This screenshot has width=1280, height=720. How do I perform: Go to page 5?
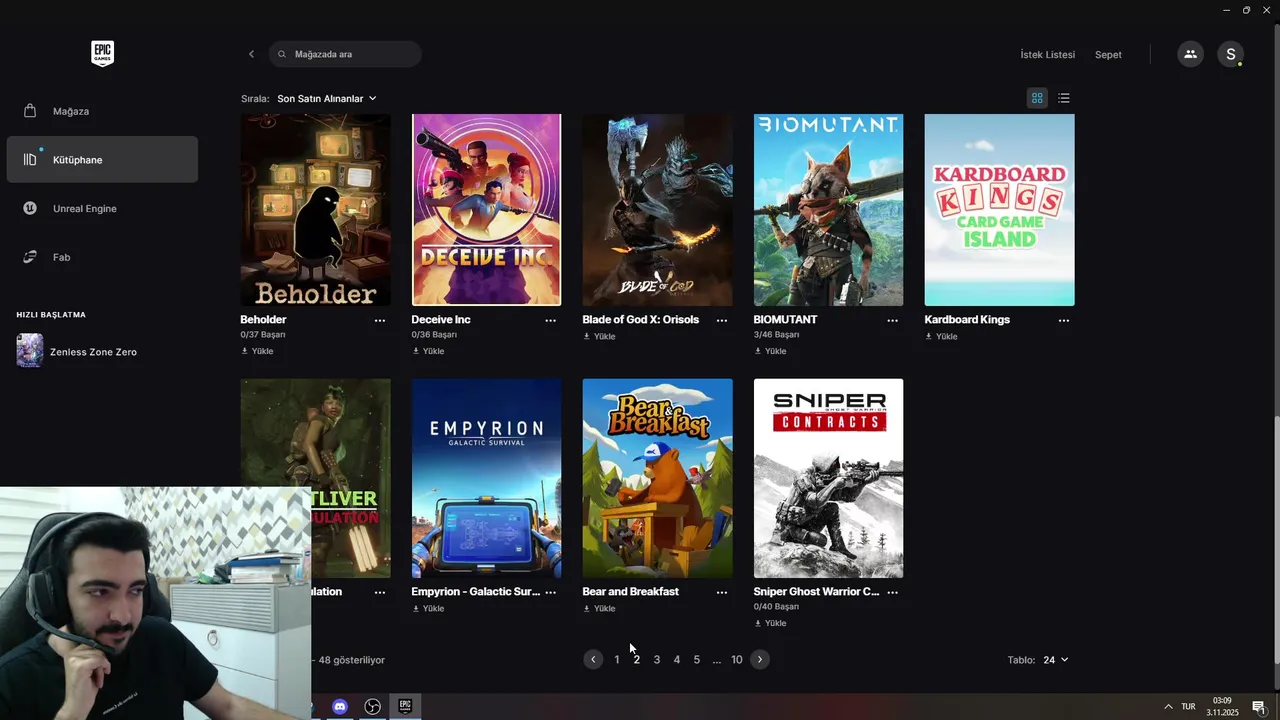tap(697, 660)
